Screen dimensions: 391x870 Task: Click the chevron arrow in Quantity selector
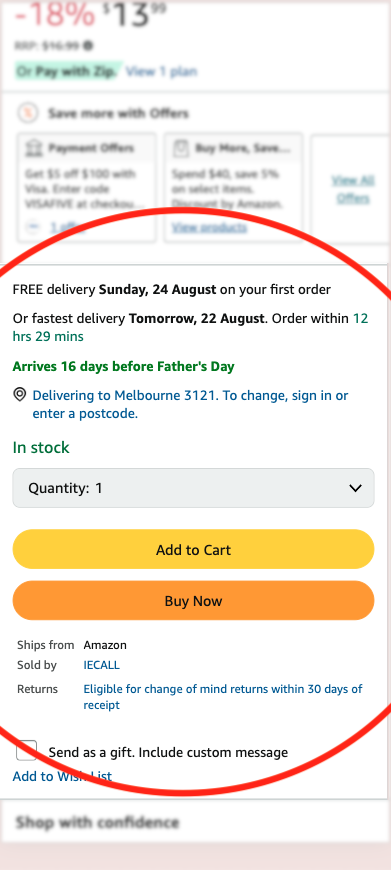coord(355,488)
